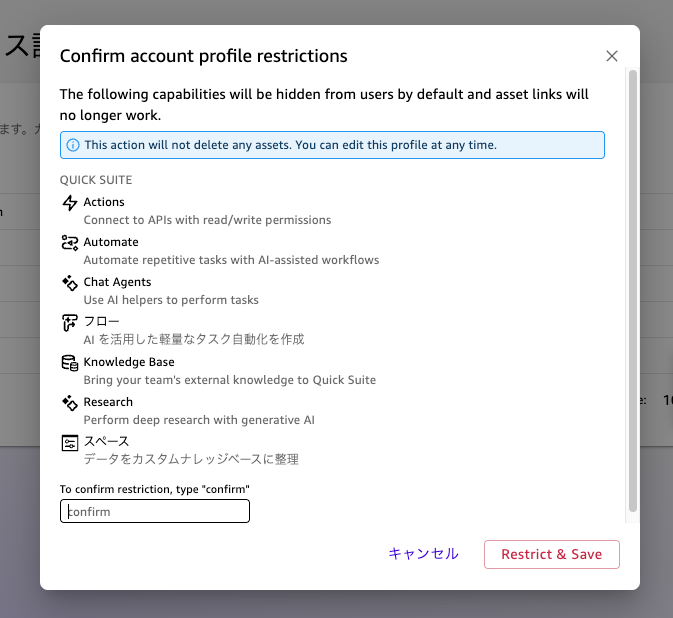
Task: Click the Actions lightning bolt icon
Action: click(x=69, y=203)
